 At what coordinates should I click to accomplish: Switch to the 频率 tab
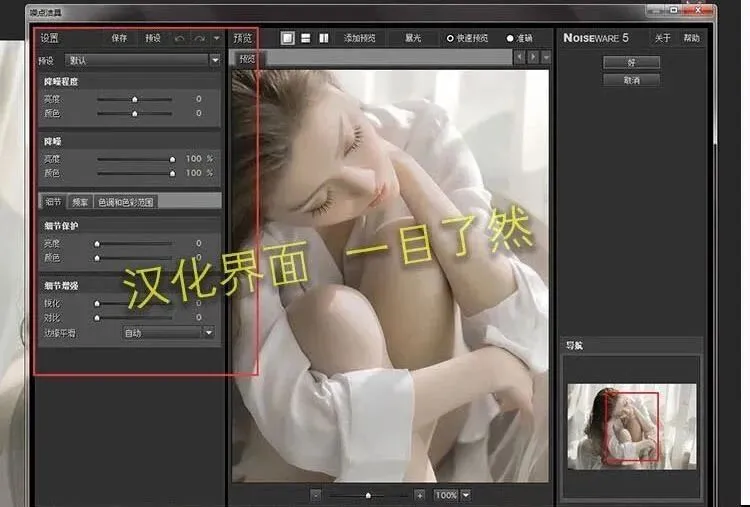pyautogui.click(x=80, y=201)
